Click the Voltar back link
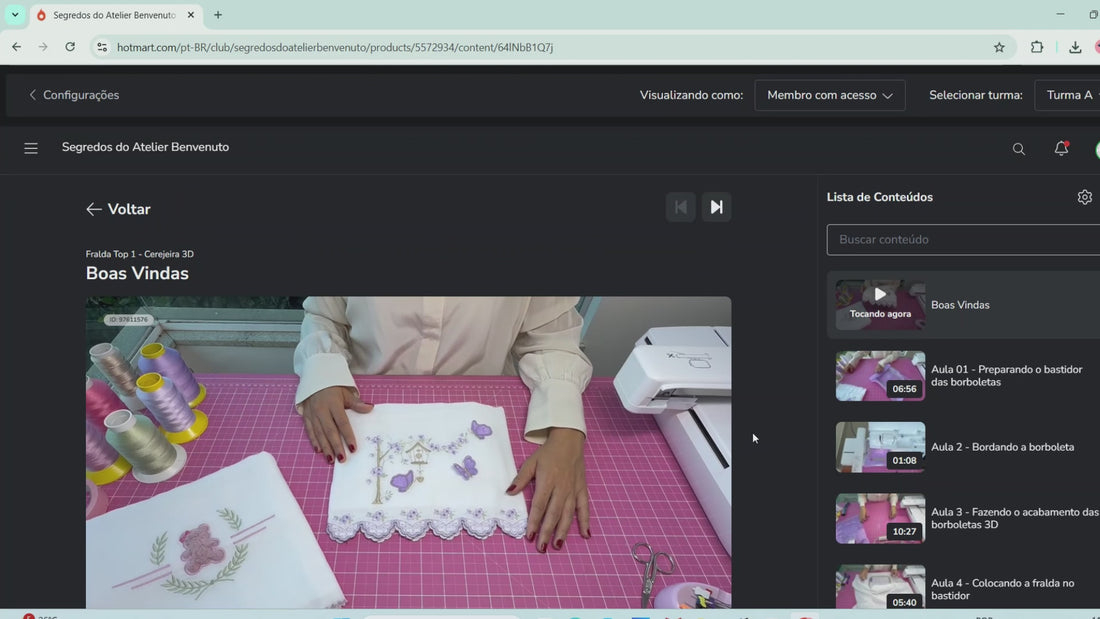 [x=118, y=209]
